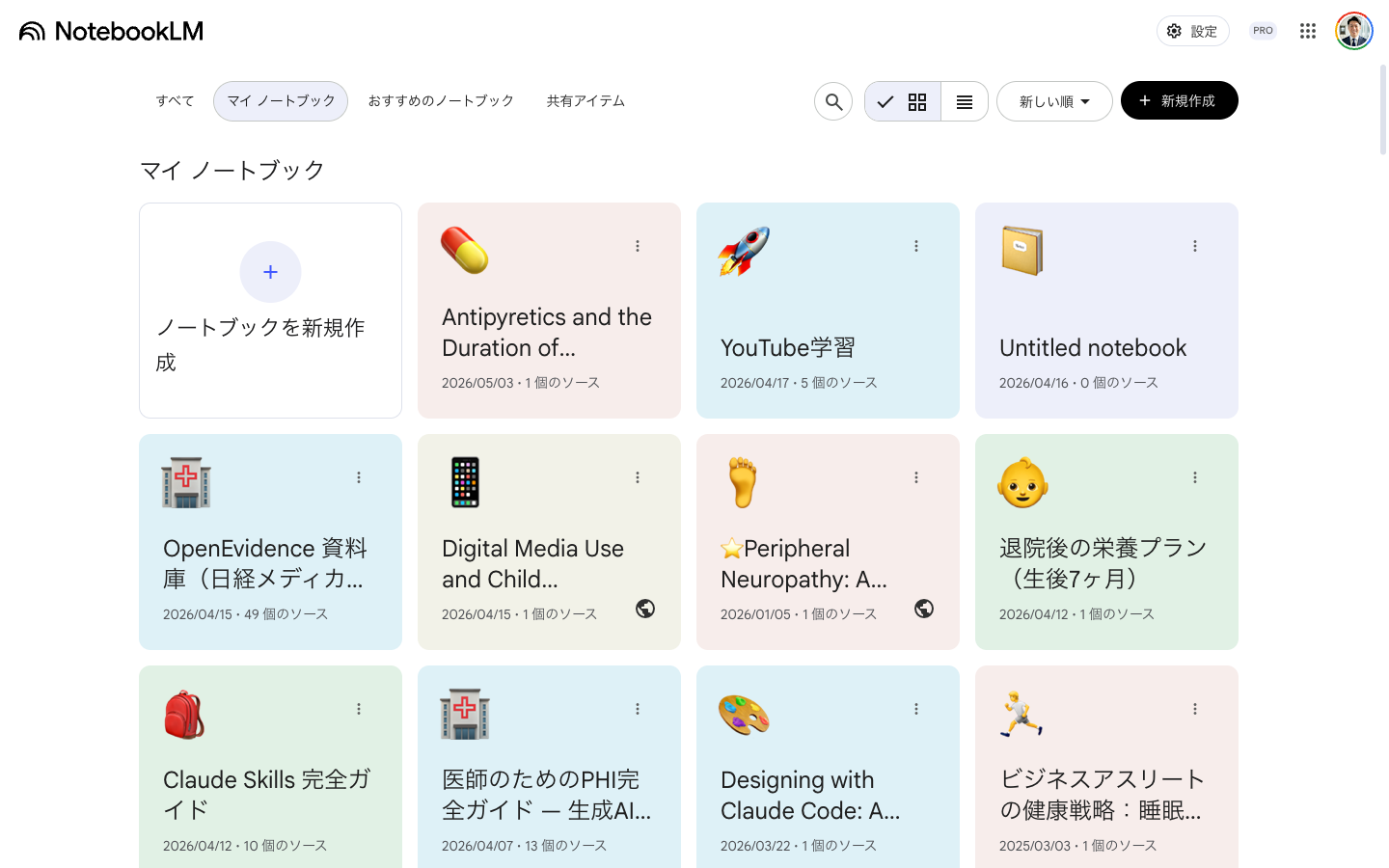
Task: Click globe public icon on Peripheral Neuropathy card
Action: (924, 609)
